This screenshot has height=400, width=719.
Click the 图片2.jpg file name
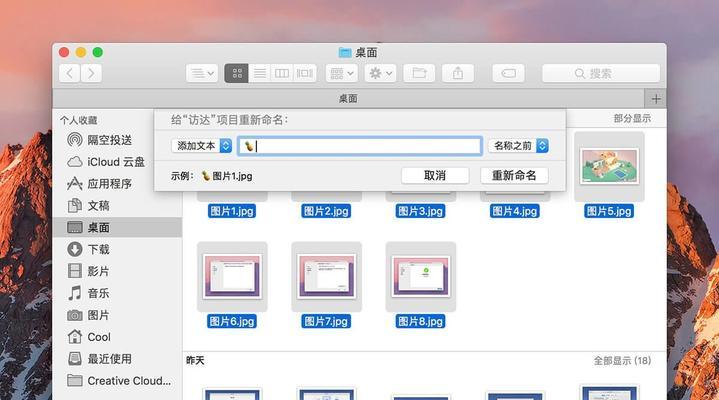326,211
